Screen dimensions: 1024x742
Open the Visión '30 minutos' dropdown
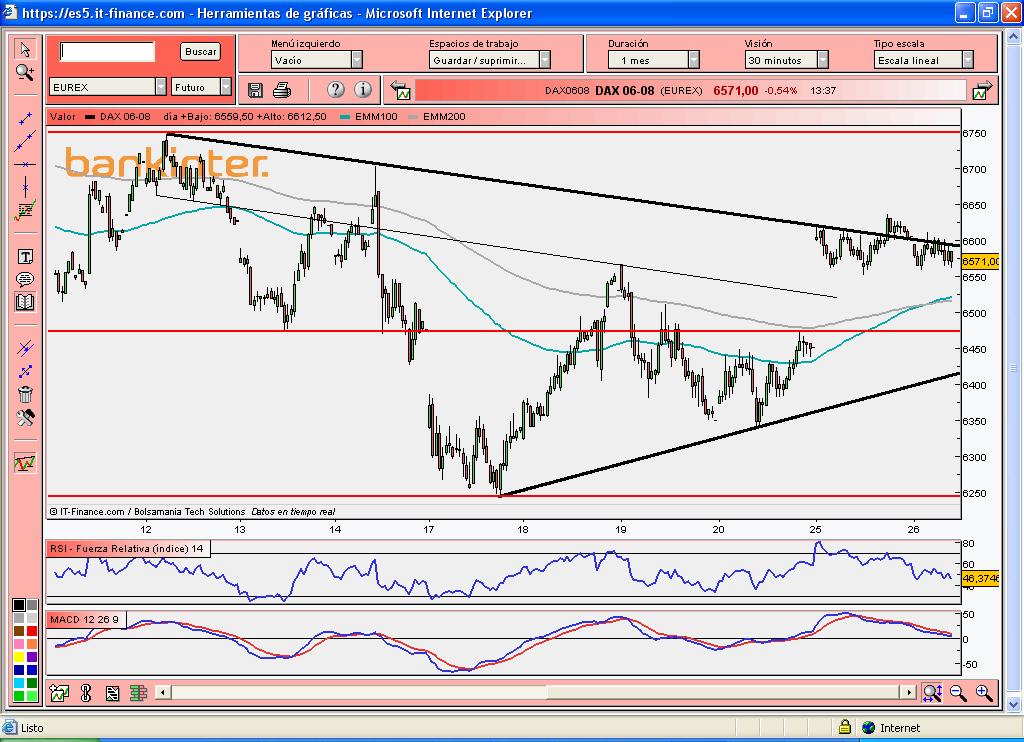click(822, 60)
